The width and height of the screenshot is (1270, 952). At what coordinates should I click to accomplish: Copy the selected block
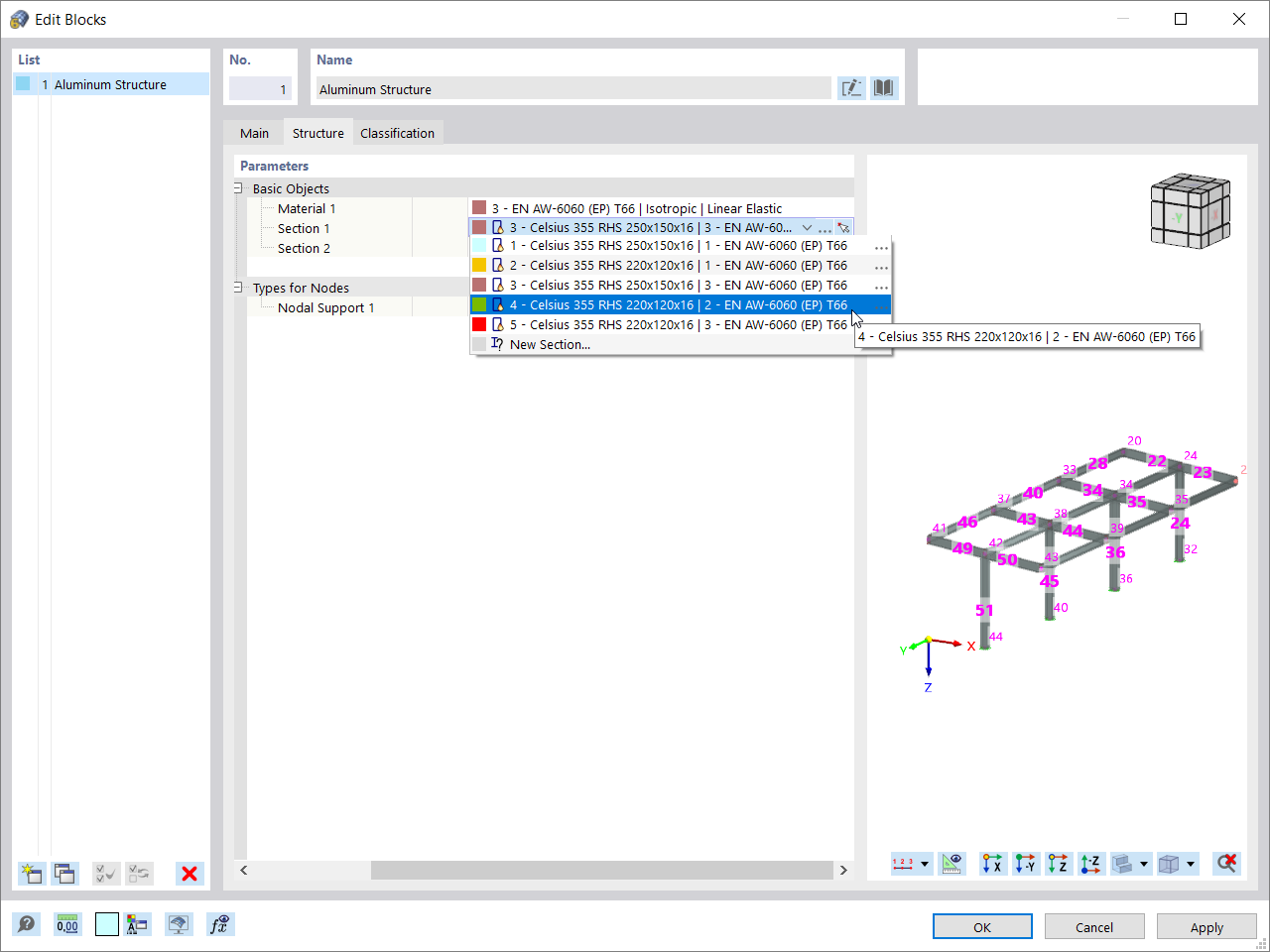coord(64,874)
